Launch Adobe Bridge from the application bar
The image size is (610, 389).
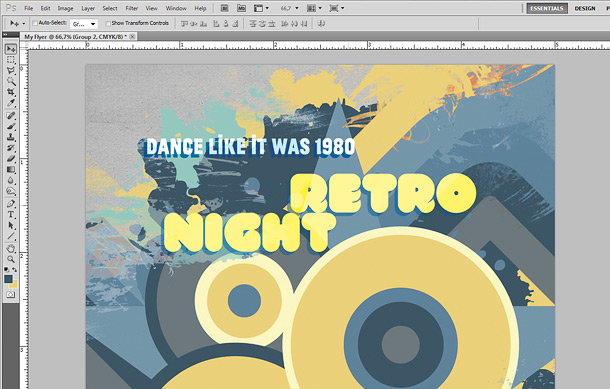(224, 8)
